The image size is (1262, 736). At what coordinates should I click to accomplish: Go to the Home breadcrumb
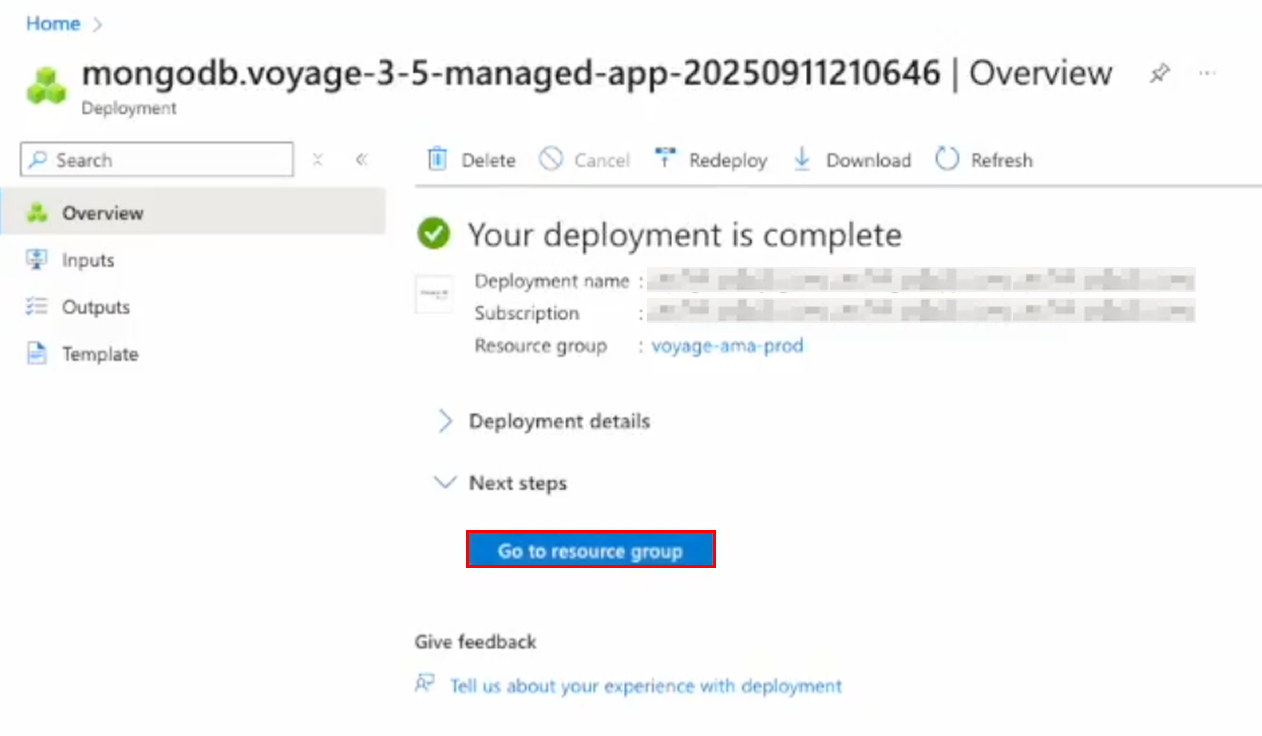[53, 24]
